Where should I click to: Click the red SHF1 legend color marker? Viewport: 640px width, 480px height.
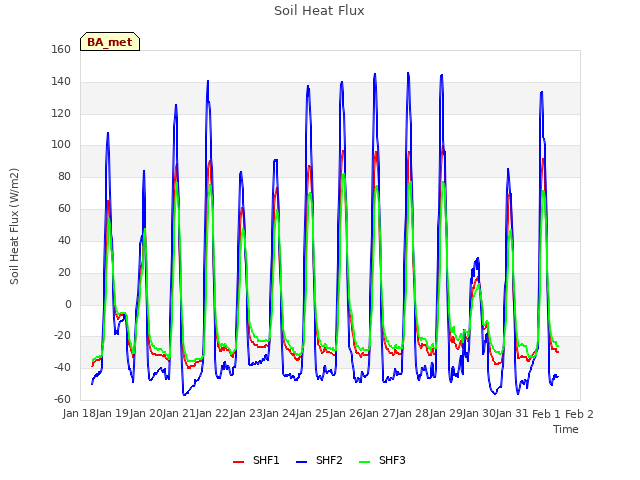coord(238,462)
